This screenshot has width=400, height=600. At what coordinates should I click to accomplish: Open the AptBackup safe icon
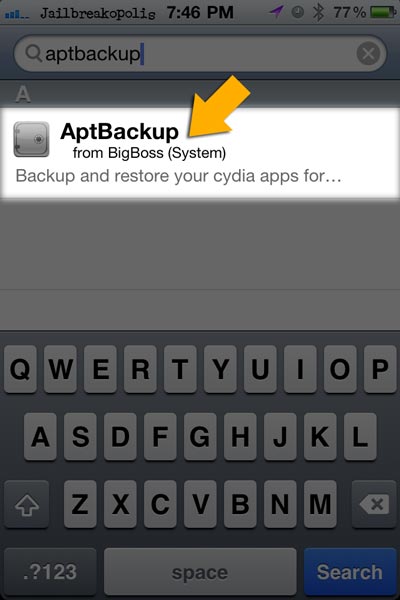[x=31, y=139]
